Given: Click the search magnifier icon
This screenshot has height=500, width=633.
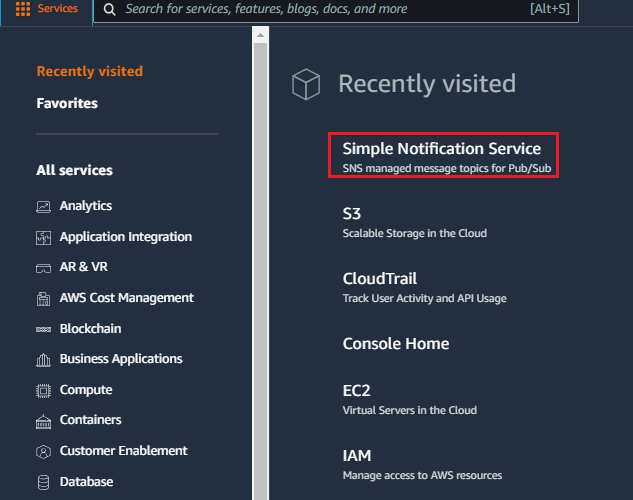Looking at the screenshot, I should (x=109, y=9).
